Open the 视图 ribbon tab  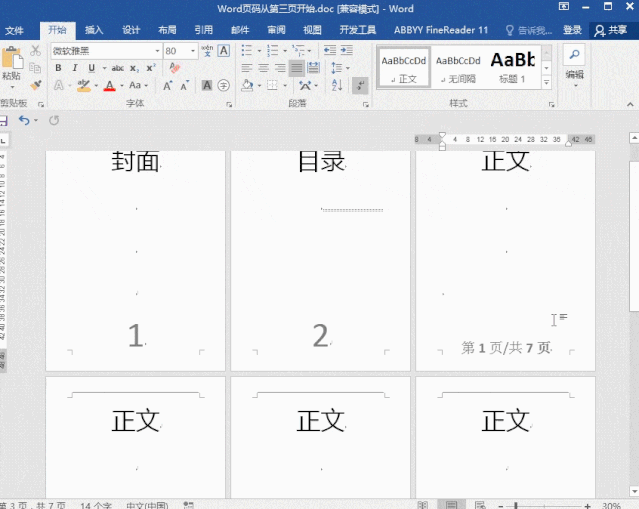point(313,30)
